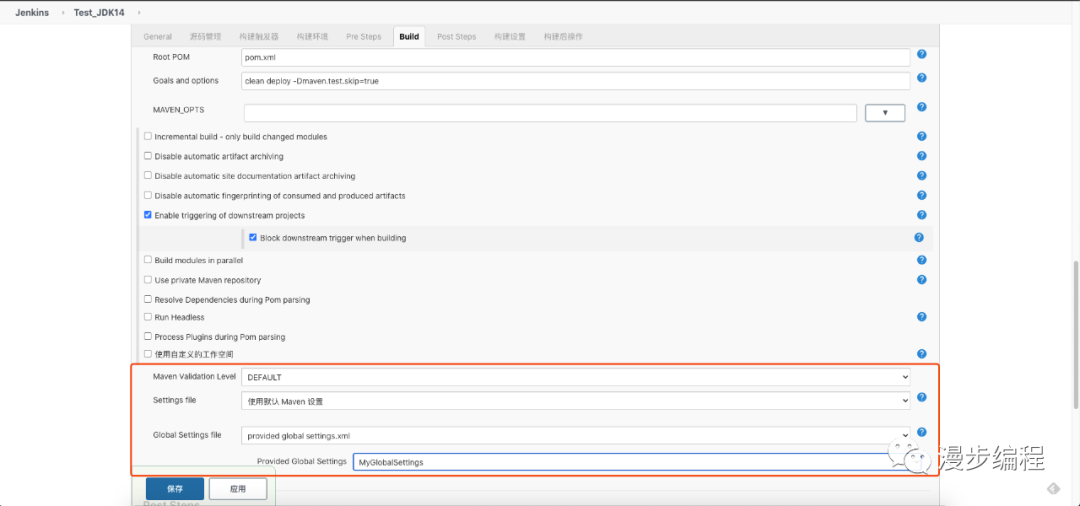Open Provided Global Settings dropdown
The height and width of the screenshot is (506, 1080).
632,462
